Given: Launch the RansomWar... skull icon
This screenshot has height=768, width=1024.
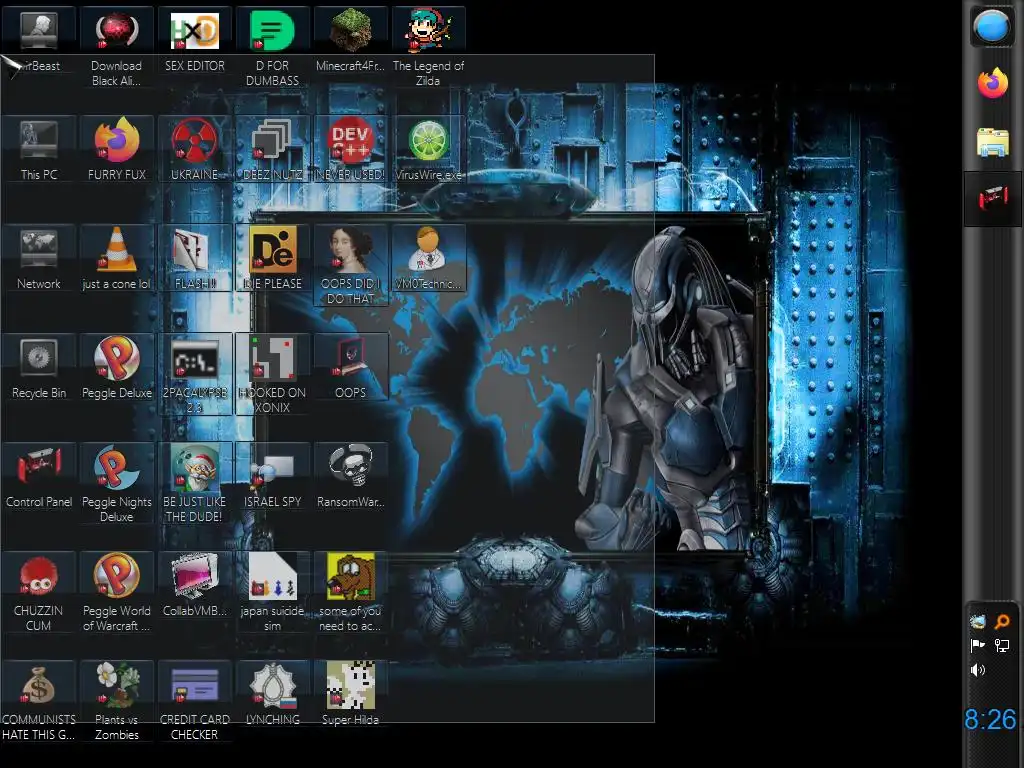Looking at the screenshot, I should [x=351, y=466].
